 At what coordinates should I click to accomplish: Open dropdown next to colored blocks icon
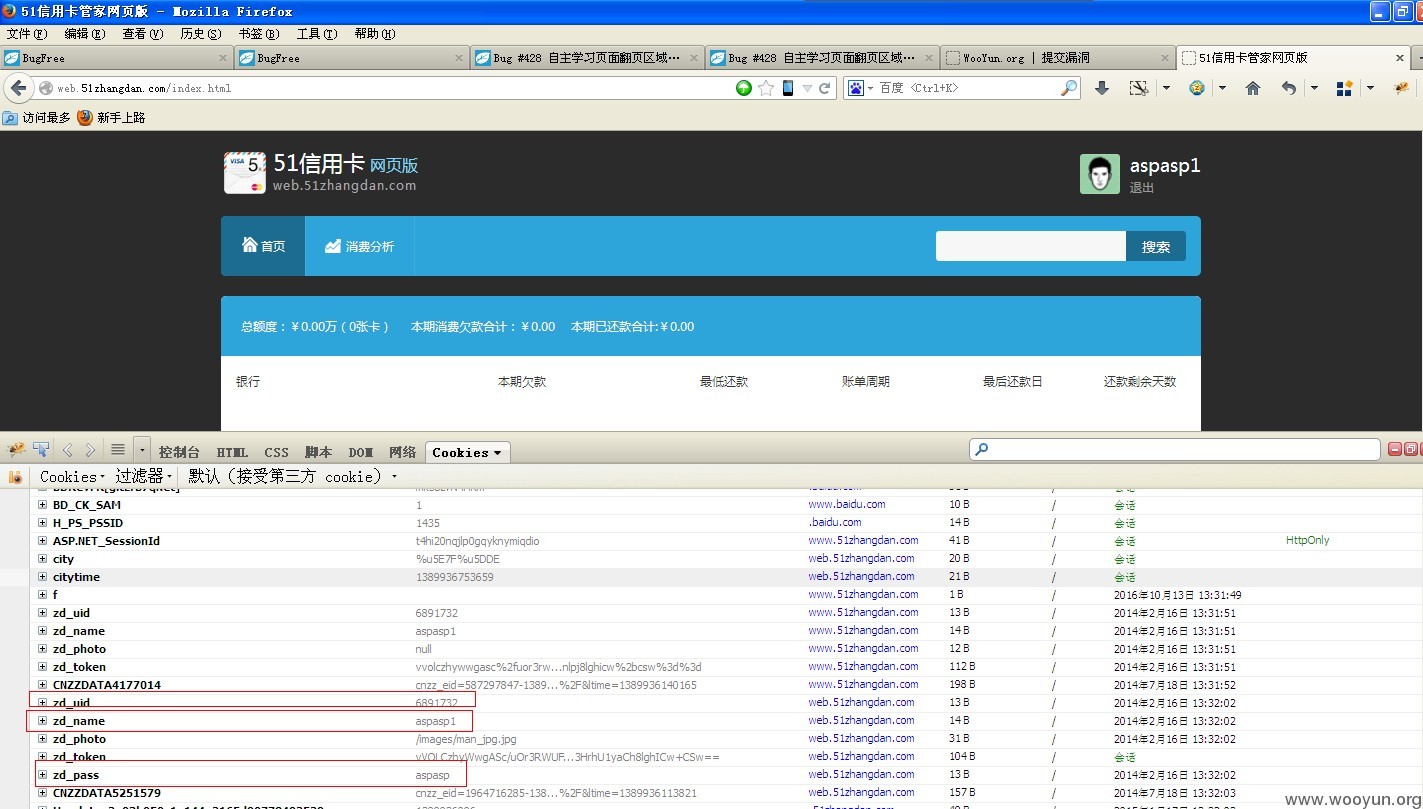(1370, 88)
